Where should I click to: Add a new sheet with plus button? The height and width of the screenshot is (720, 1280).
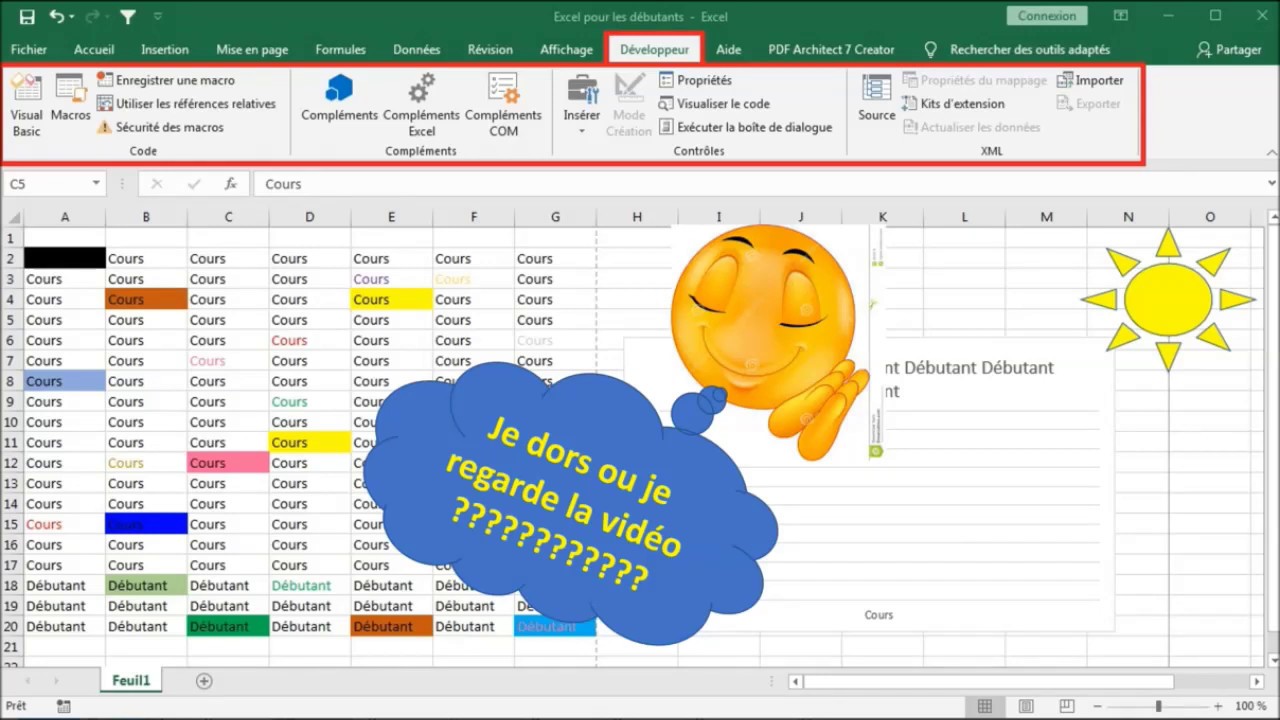pos(204,681)
